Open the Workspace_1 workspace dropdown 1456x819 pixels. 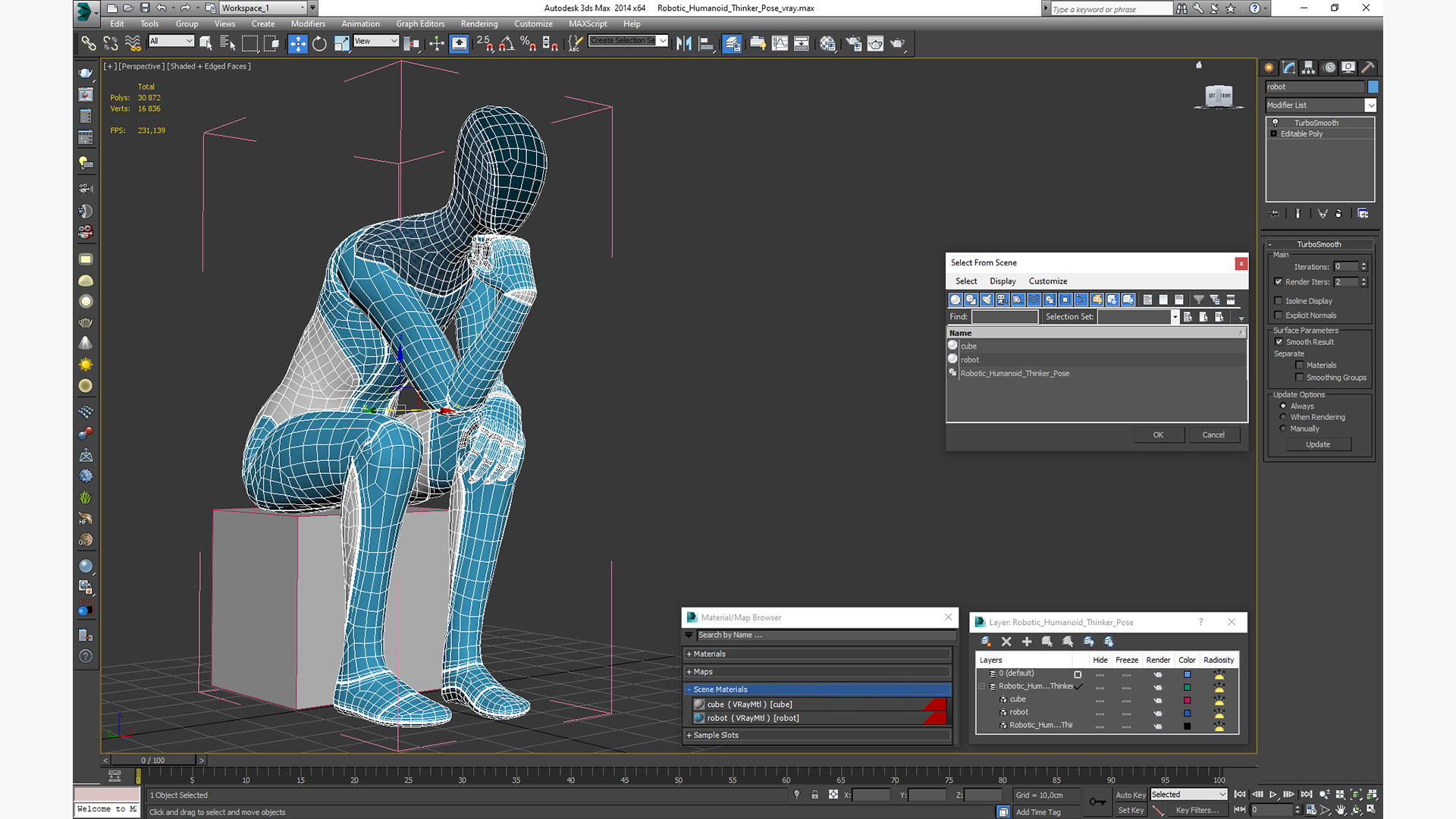click(263, 8)
